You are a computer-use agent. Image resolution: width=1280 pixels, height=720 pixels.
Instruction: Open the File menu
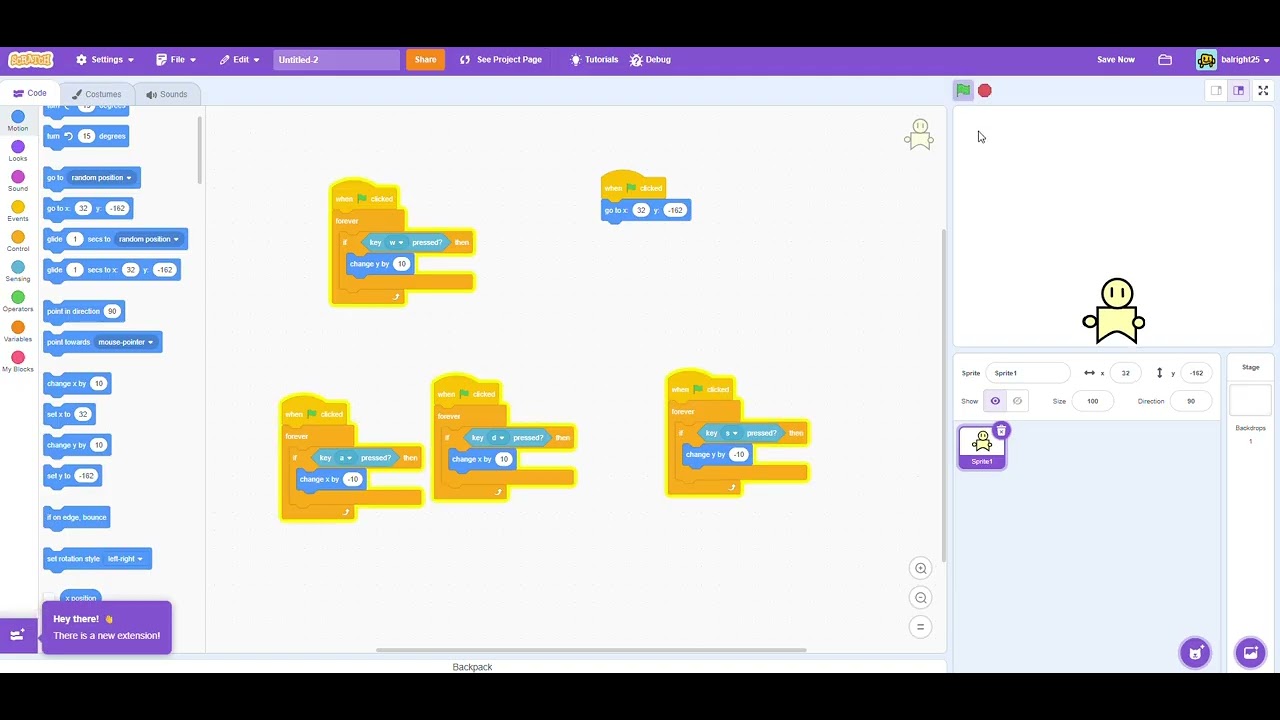(176, 60)
